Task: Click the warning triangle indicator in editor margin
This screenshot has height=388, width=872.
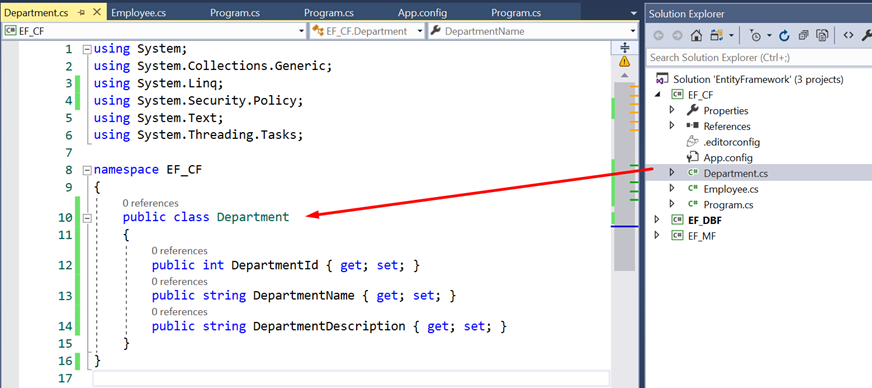Action: tap(625, 61)
